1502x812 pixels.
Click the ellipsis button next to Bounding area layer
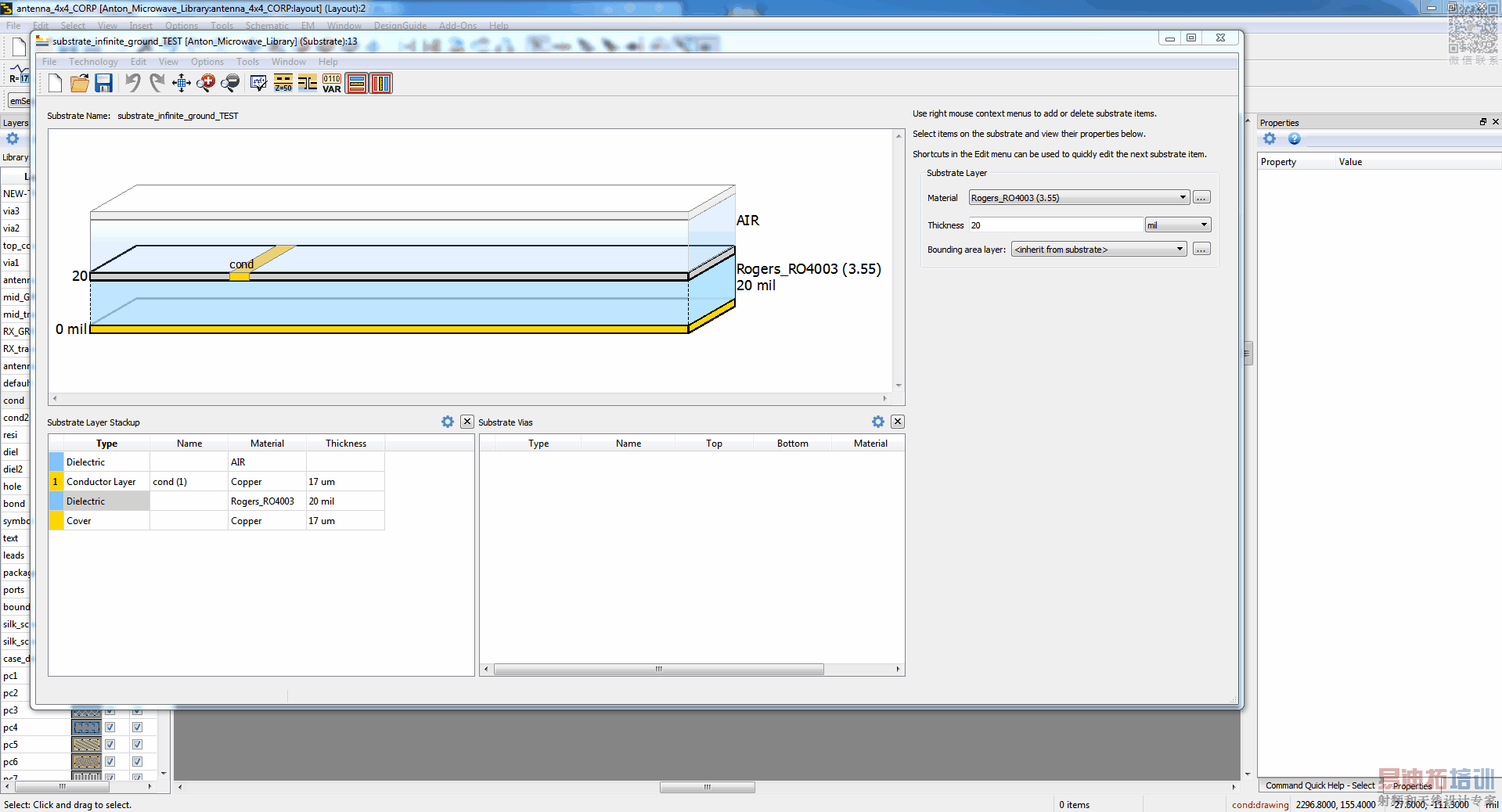tap(1201, 250)
